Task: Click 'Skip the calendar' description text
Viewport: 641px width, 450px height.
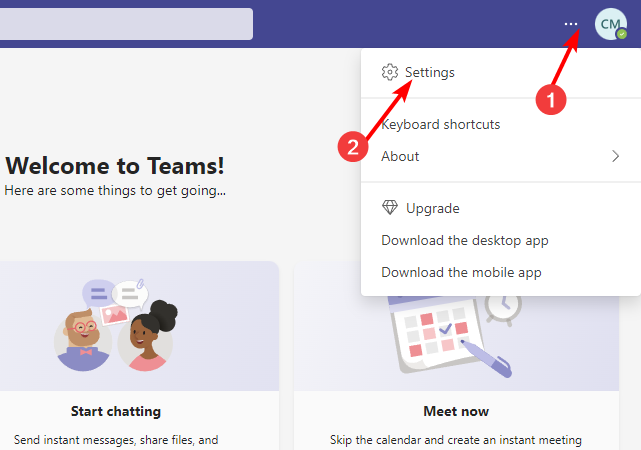Action: 456,440
